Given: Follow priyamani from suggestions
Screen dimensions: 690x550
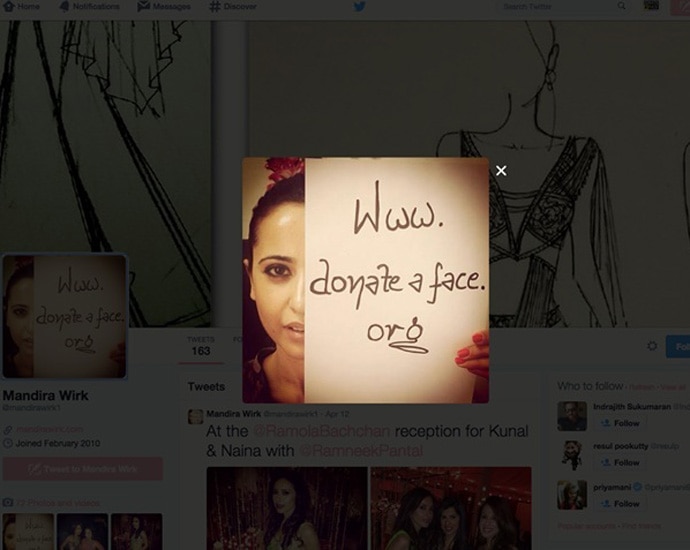Looking at the screenshot, I should [x=620, y=503].
